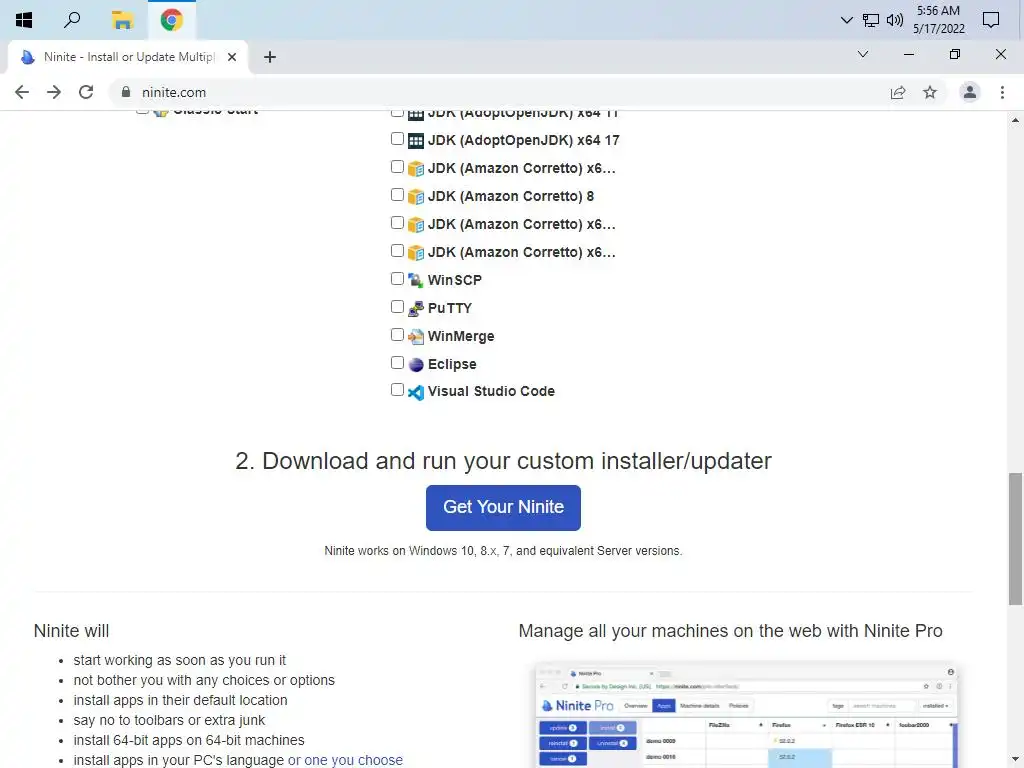Click the speaker volume tray icon
Screen dimensions: 1024x768
(895, 20)
